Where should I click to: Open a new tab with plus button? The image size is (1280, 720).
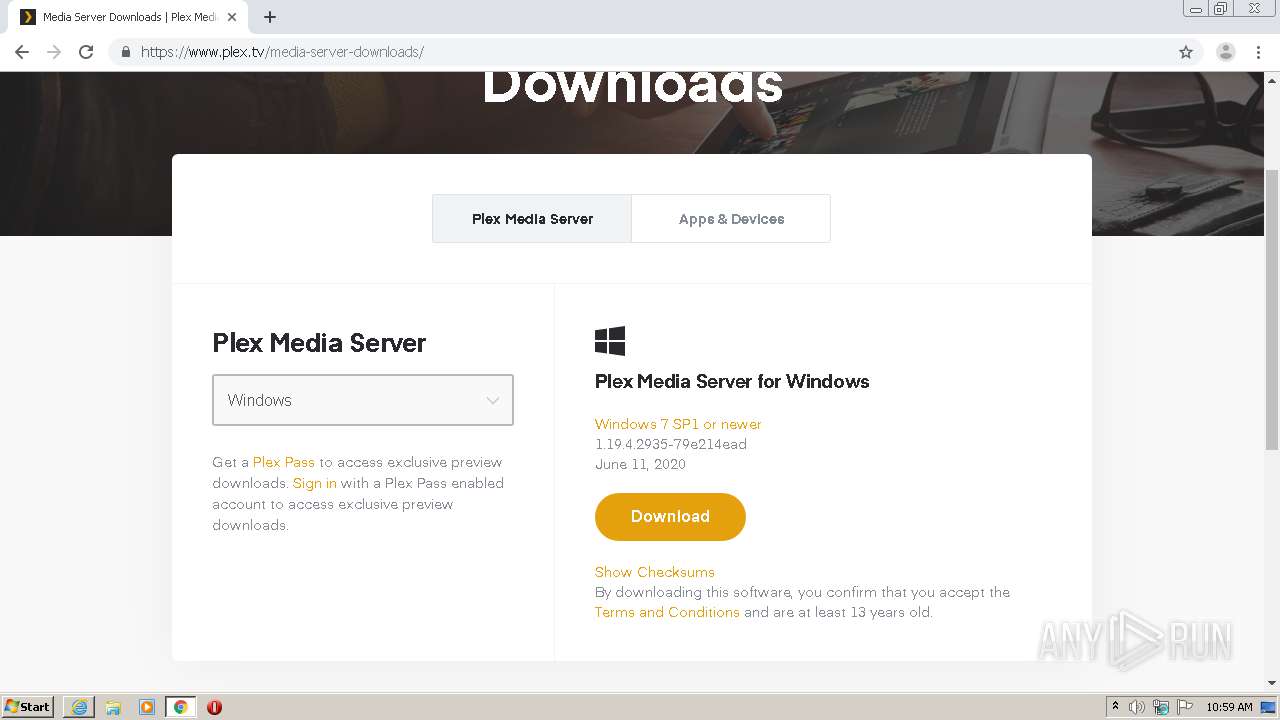tap(270, 17)
